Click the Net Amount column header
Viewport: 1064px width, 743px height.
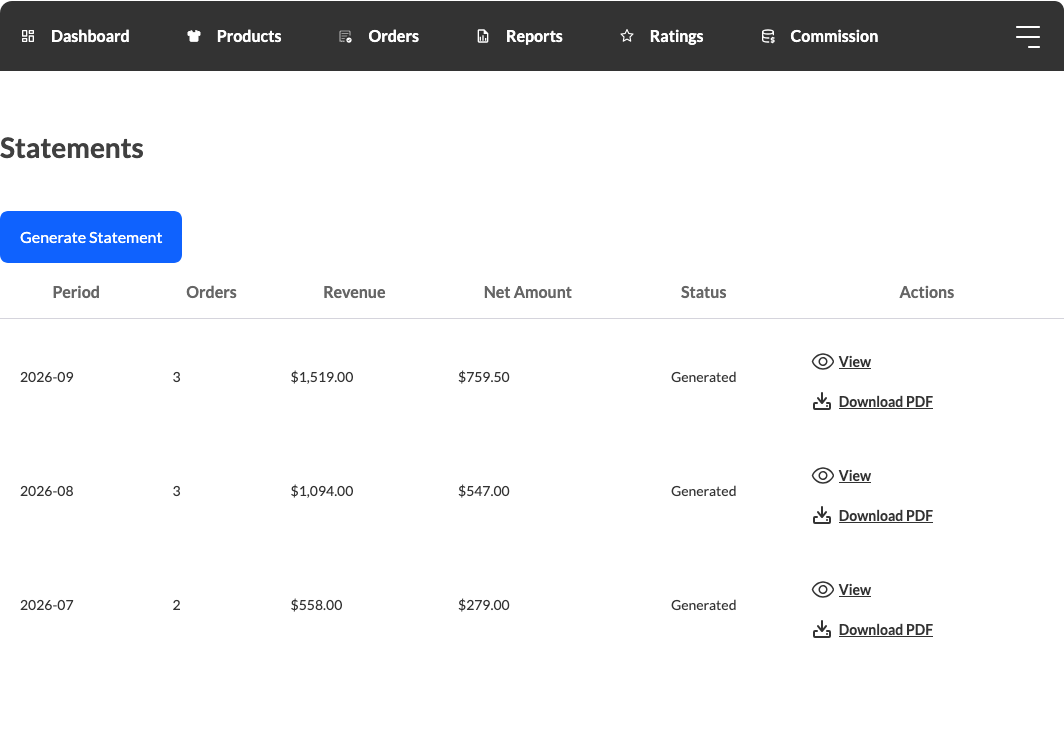coord(527,292)
